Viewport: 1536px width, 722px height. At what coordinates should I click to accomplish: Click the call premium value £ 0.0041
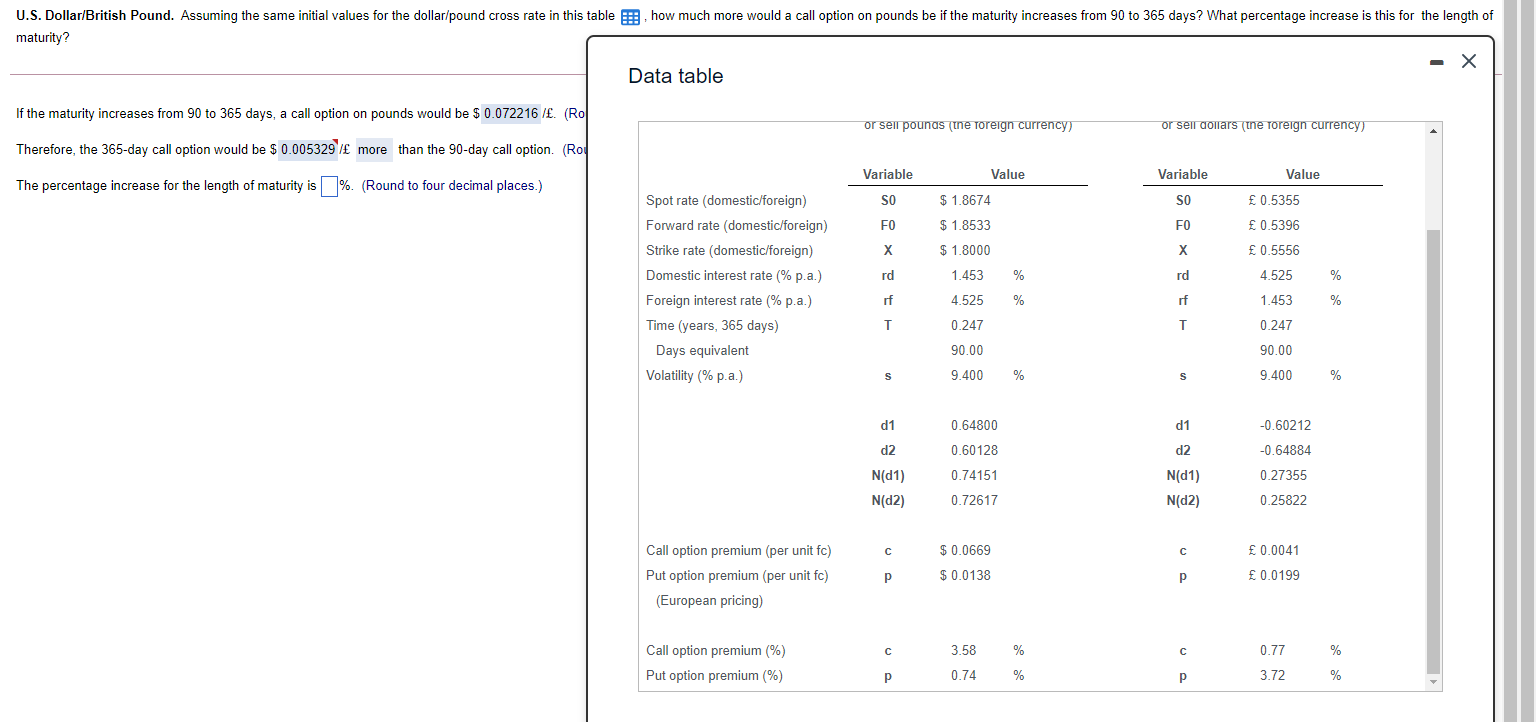(x=1275, y=551)
